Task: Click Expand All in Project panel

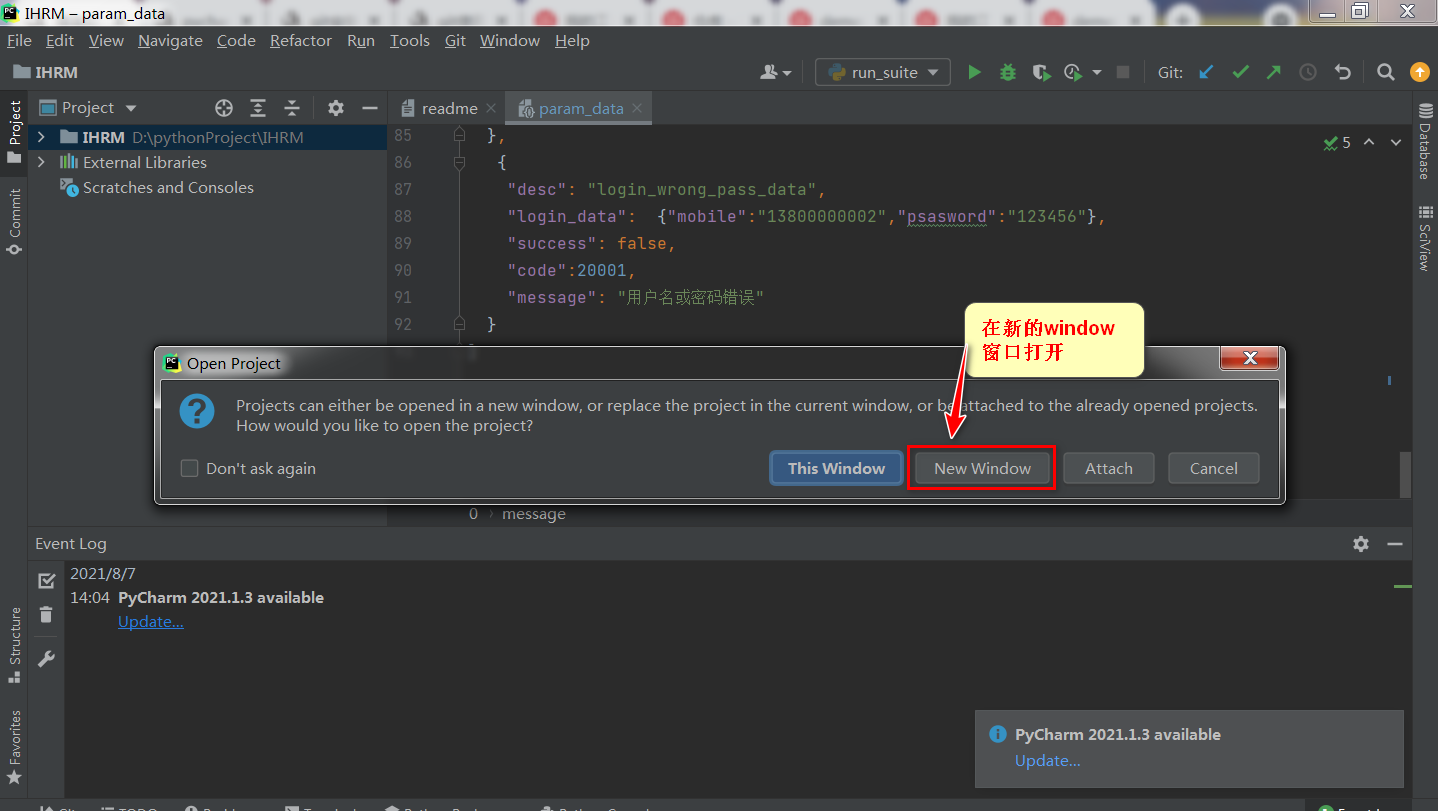Action: click(x=258, y=108)
